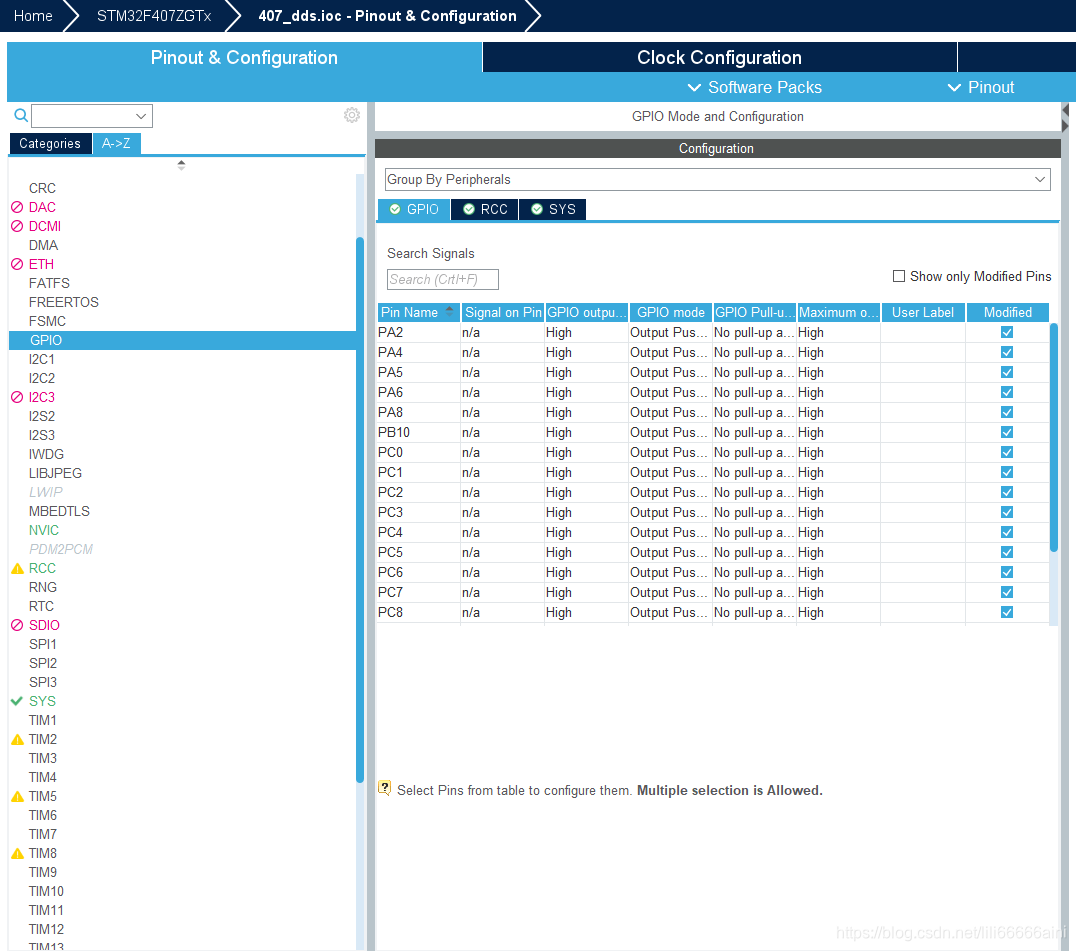Open the RCC peripheral tab
Screen dimensions: 1076x951
(485, 209)
